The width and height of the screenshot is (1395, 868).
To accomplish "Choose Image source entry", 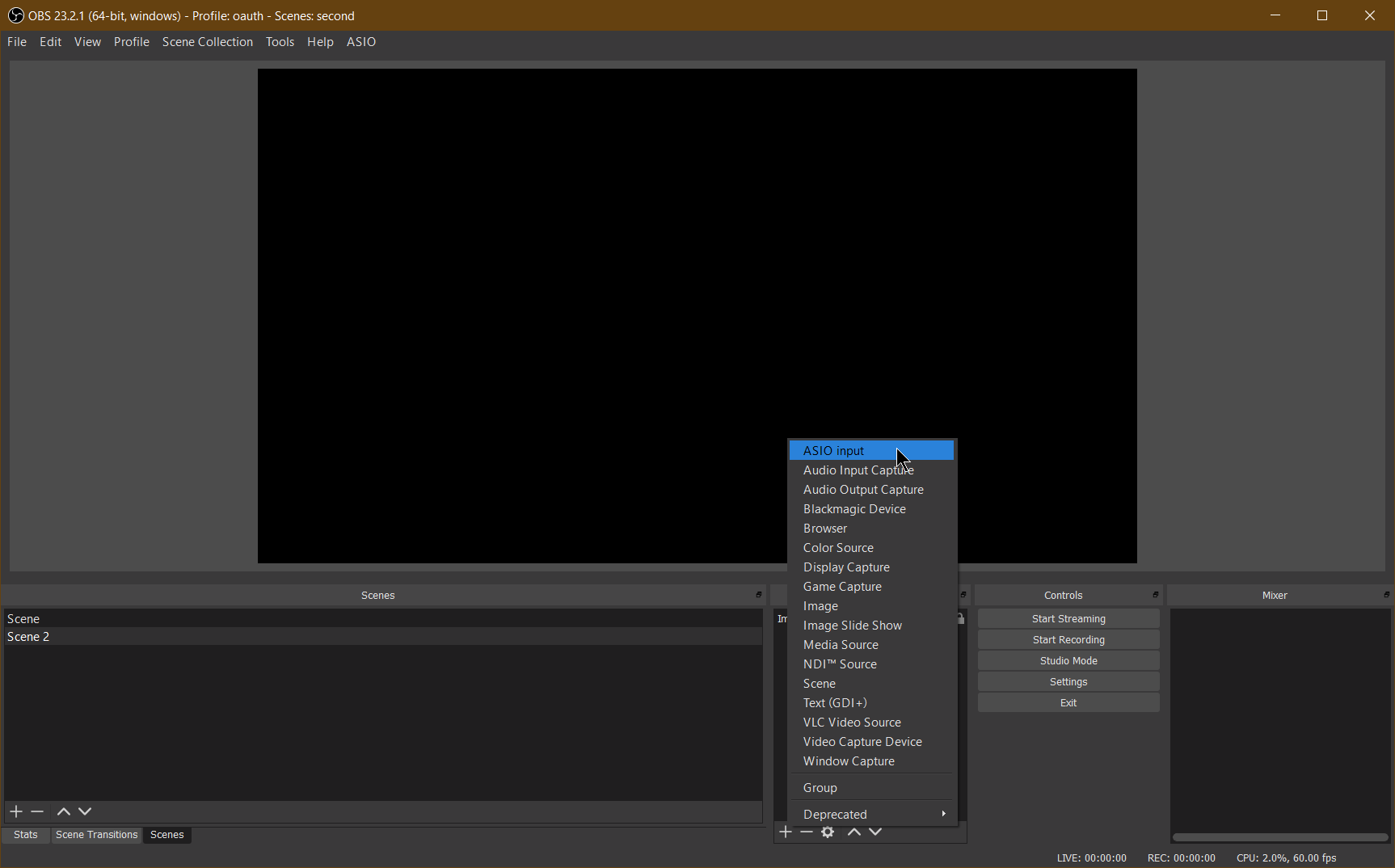I will pyautogui.click(x=872, y=606).
